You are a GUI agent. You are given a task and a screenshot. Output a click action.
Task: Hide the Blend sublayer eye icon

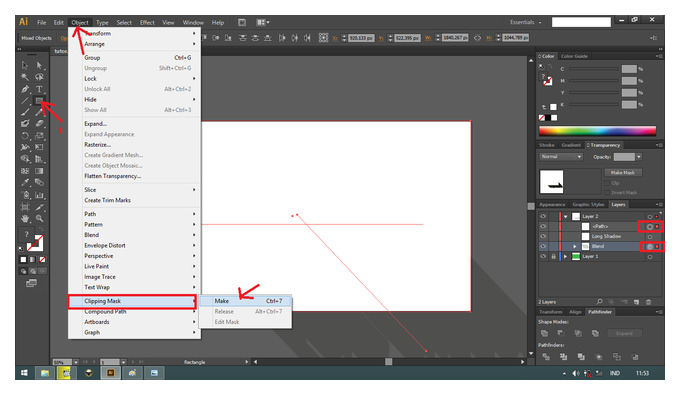(x=543, y=246)
